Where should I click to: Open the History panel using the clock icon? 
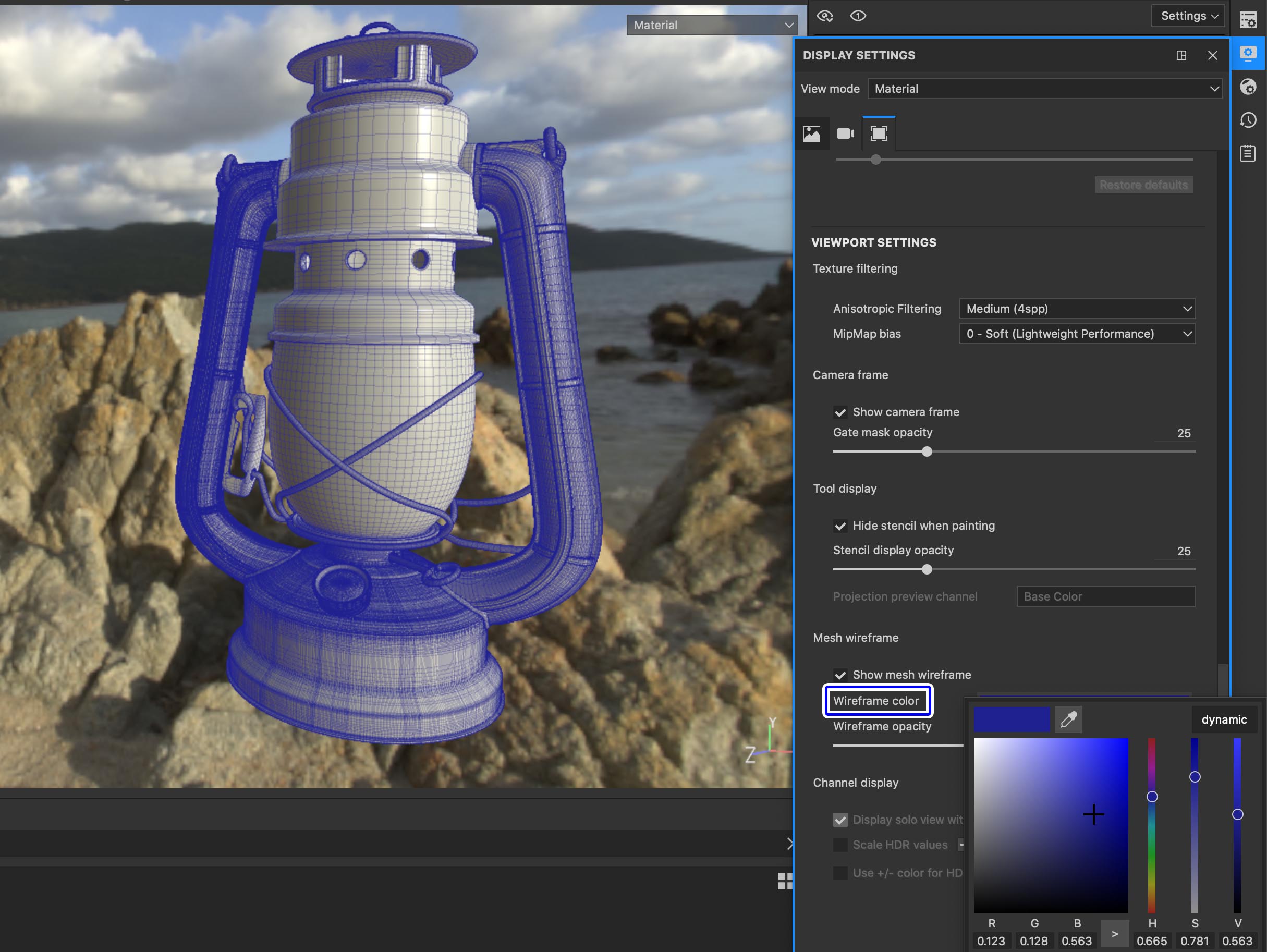pyautogui.click(x=1248, y=120)
